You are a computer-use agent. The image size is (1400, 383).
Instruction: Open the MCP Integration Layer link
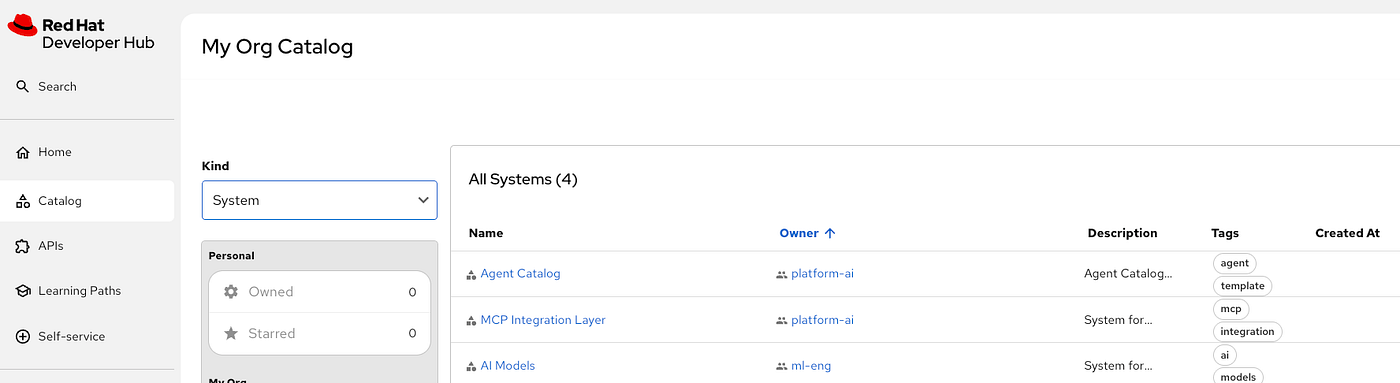(543, 321)
